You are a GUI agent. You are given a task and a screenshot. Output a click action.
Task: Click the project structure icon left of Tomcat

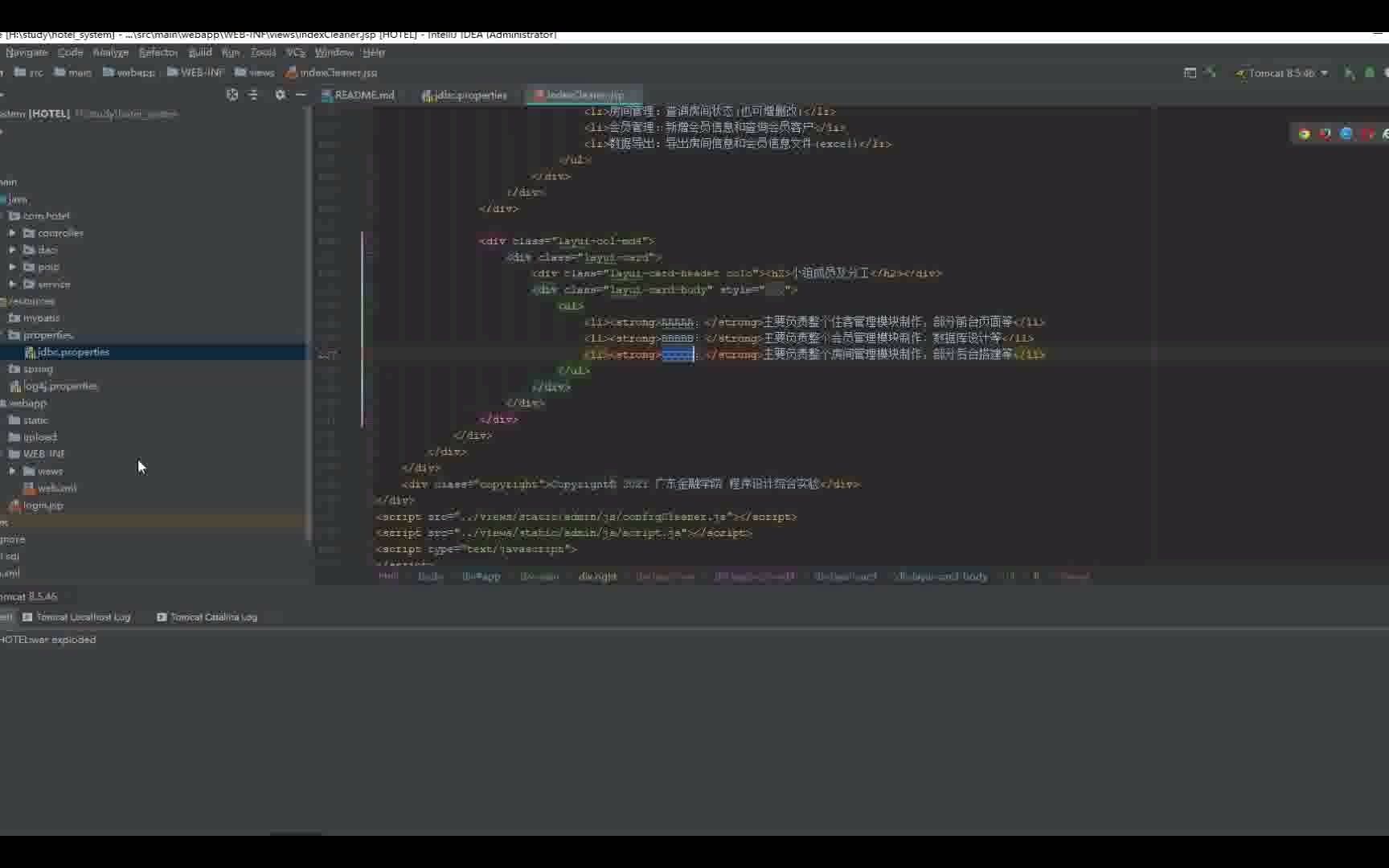click(x=1190, y=73)
